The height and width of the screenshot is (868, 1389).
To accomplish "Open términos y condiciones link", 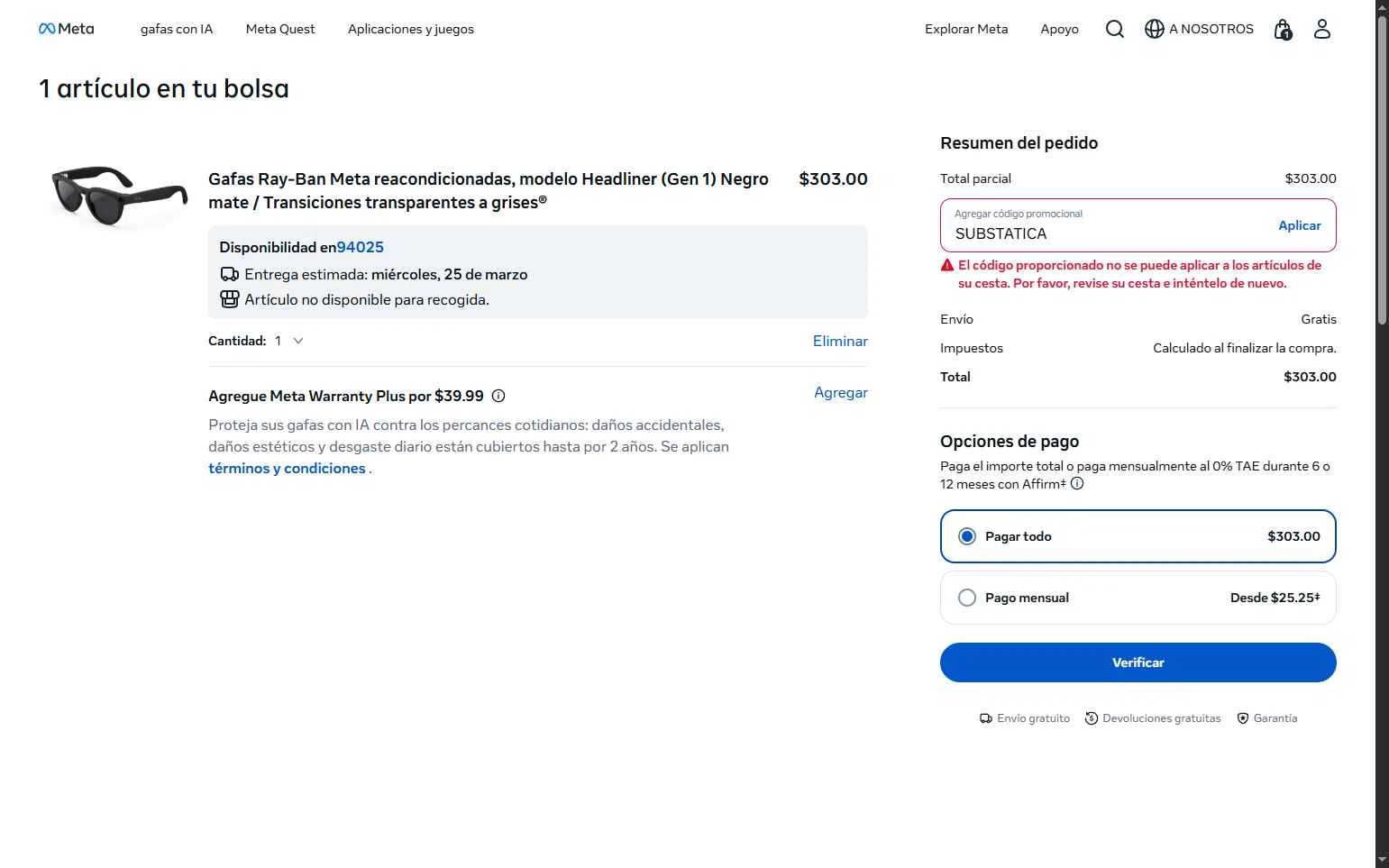I will coord(287,468).
